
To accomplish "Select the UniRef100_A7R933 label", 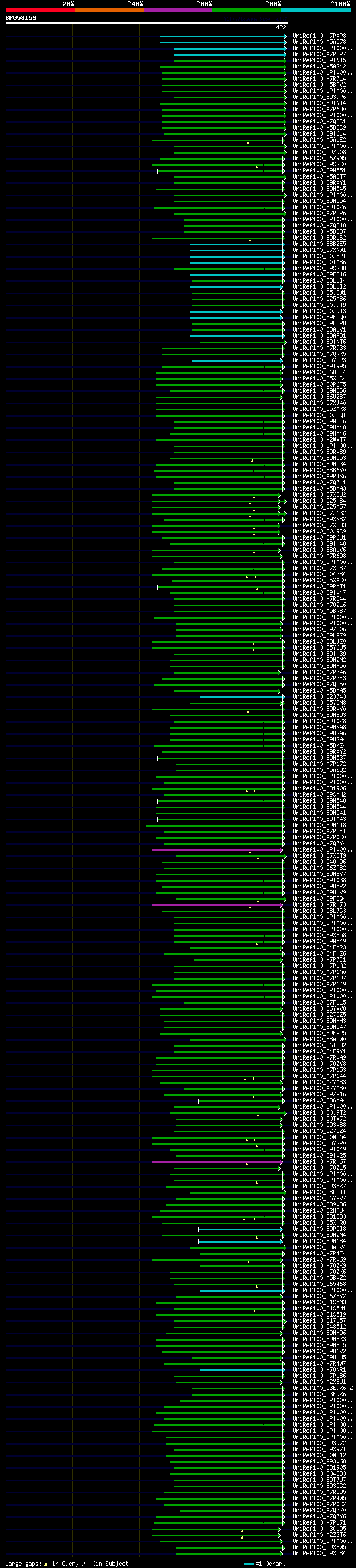I will click(x=319, y=348).
